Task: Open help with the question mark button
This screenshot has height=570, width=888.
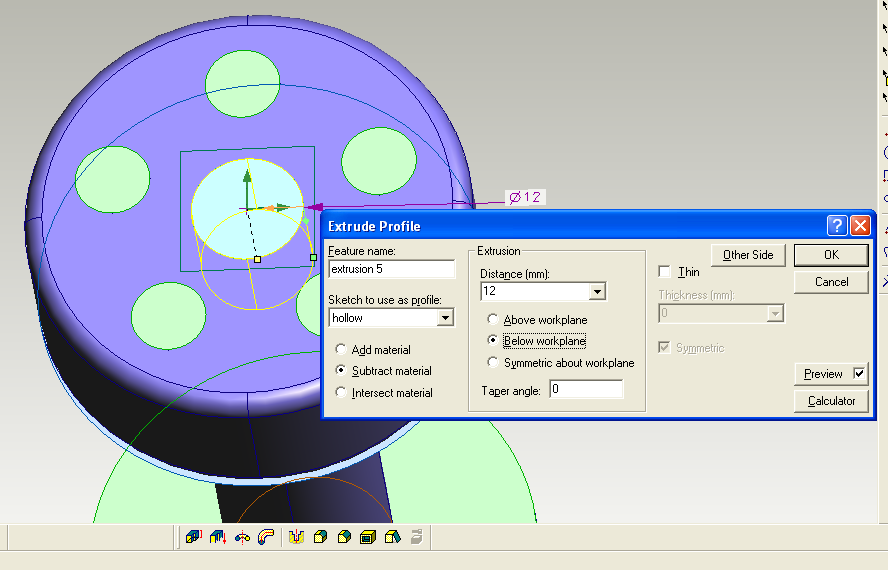Action: point(836,226)
